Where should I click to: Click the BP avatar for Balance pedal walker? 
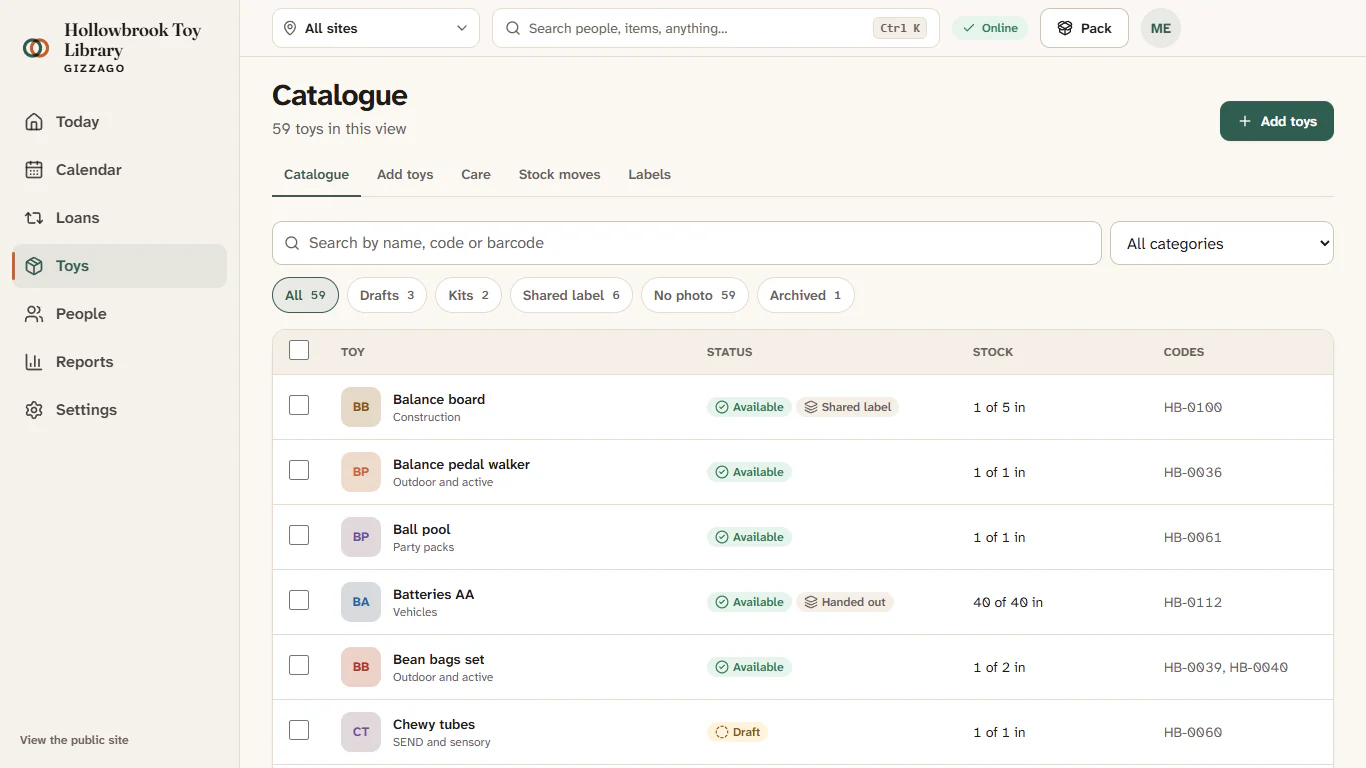(361, 472)
